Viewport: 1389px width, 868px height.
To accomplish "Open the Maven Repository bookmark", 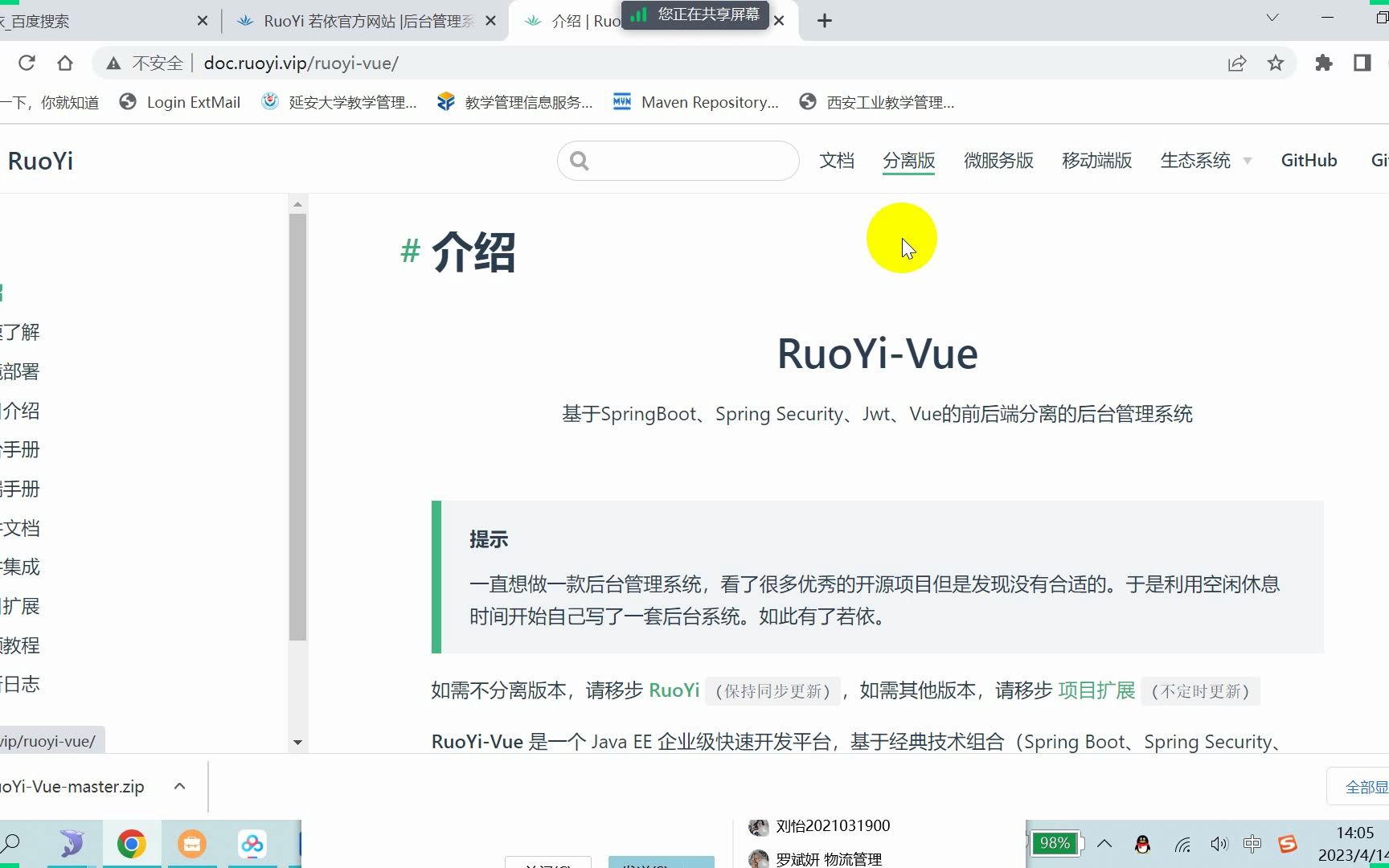I will pyautogui.click(x=696, y=102).
